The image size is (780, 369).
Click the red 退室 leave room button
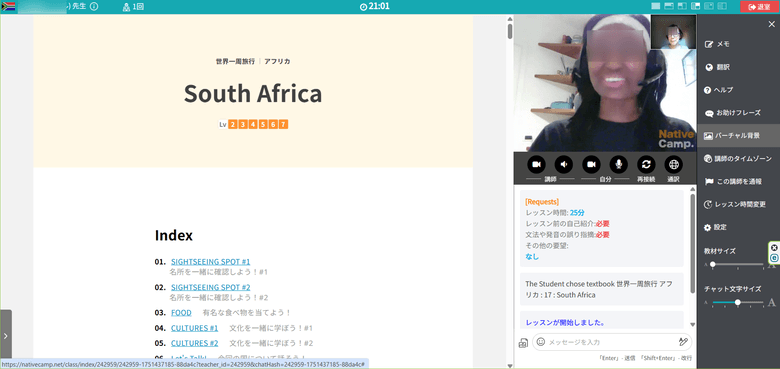click(x=760, y=7)
